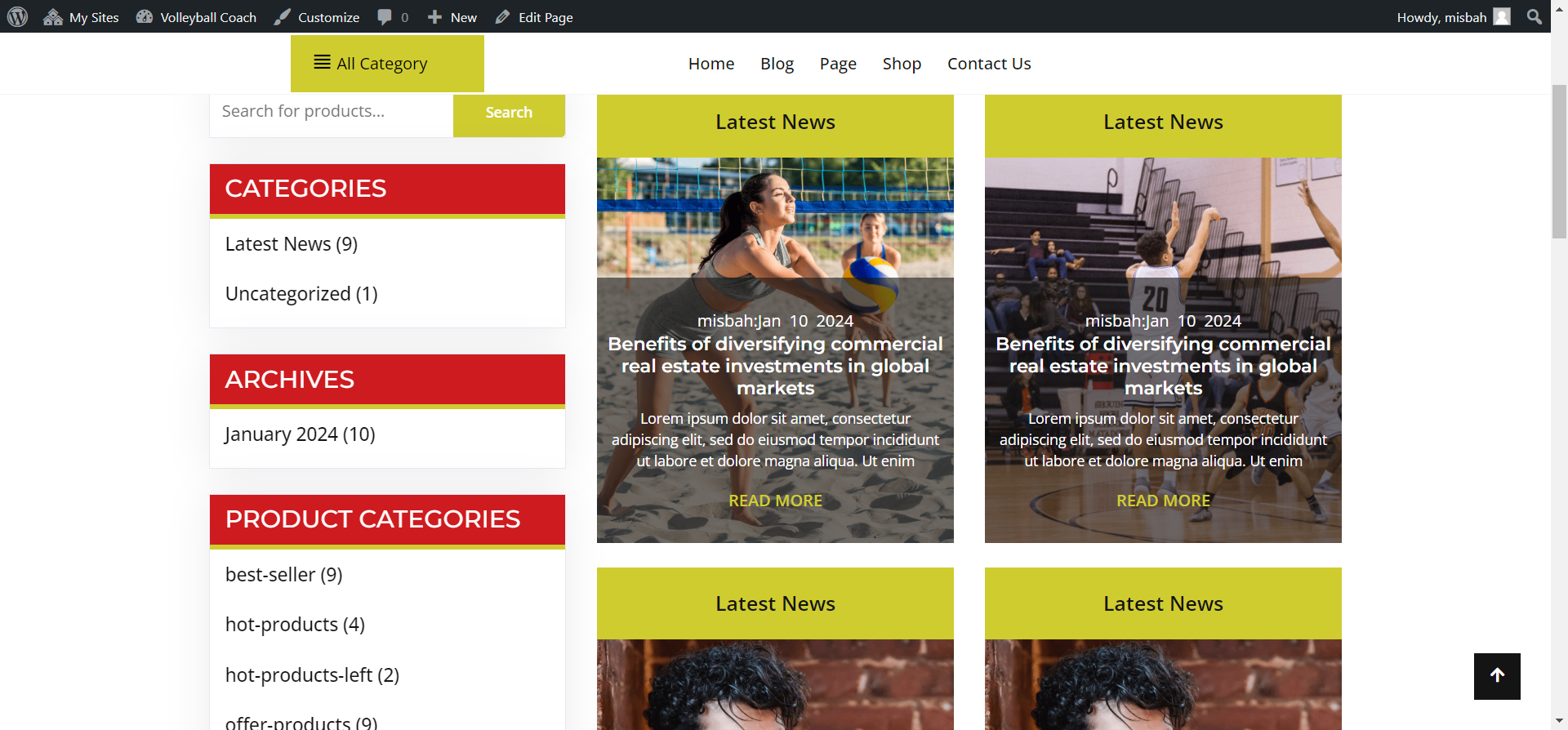Click READ MORE on beach volleyball post
Image resolution: width=1568 pixels, height=730 pixels.
(775, 501)
